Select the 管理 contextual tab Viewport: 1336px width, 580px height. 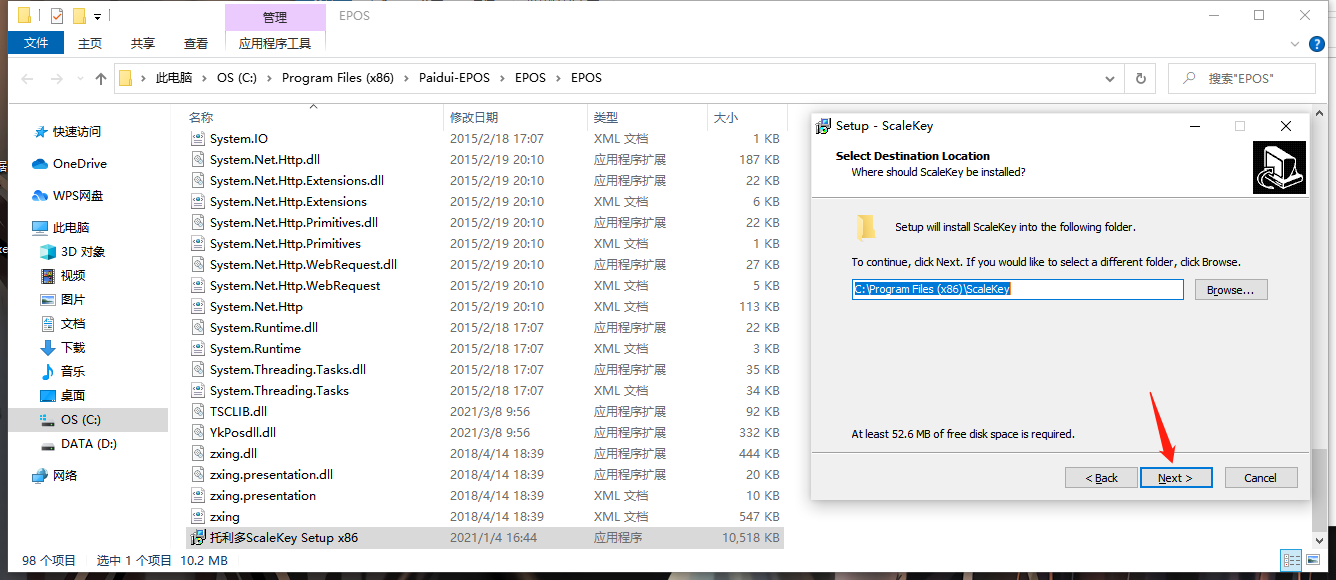275,17
